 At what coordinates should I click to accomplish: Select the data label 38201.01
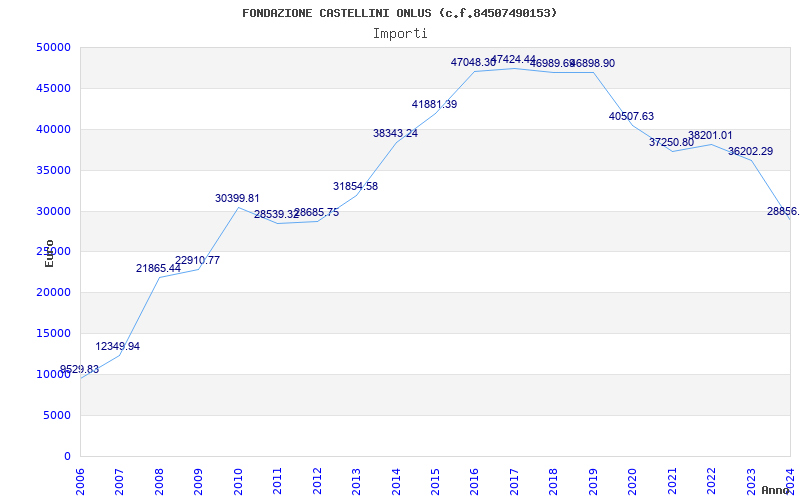tap(710, 136)
